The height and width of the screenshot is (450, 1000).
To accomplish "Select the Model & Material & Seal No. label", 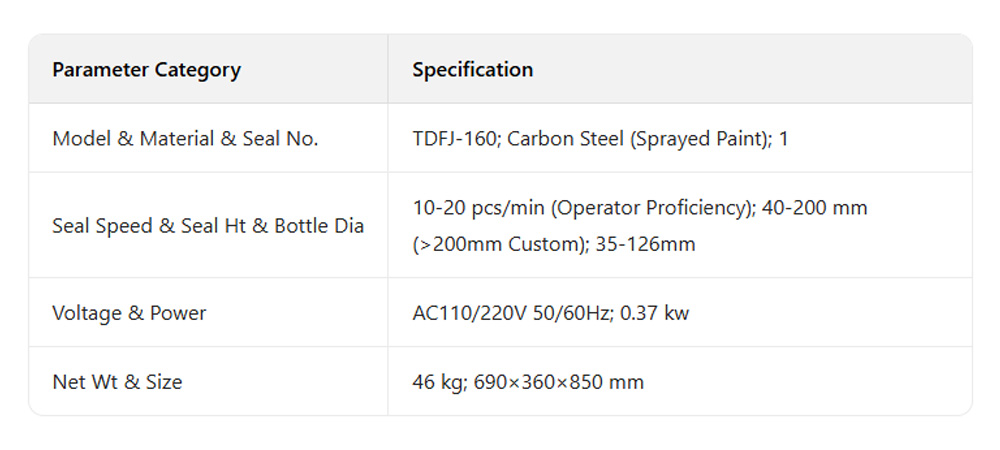I will pyautogui.click(x=185, y=139).
